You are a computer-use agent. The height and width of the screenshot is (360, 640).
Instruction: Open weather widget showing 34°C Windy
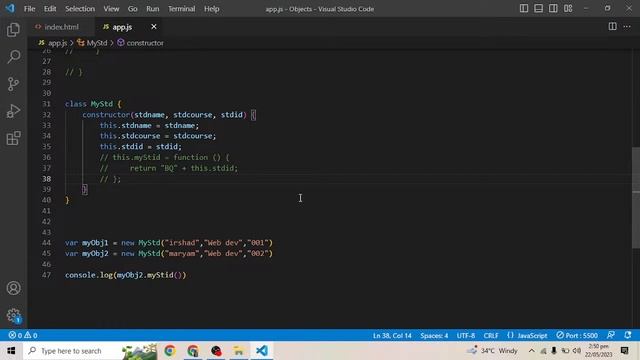tap(493, 351)
